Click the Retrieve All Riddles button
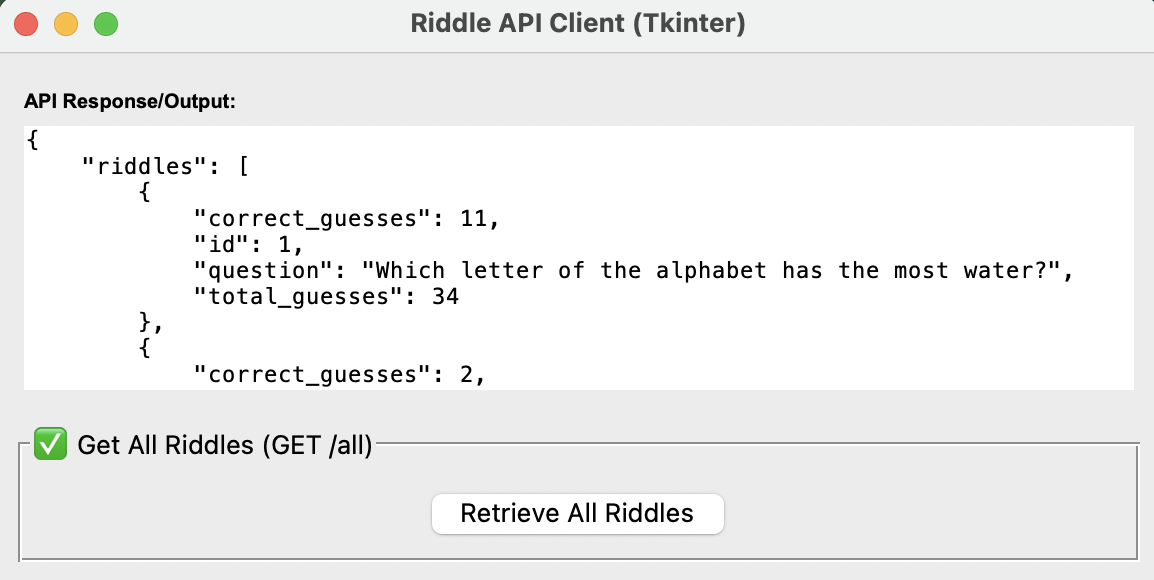 click(x=577, y=514)
